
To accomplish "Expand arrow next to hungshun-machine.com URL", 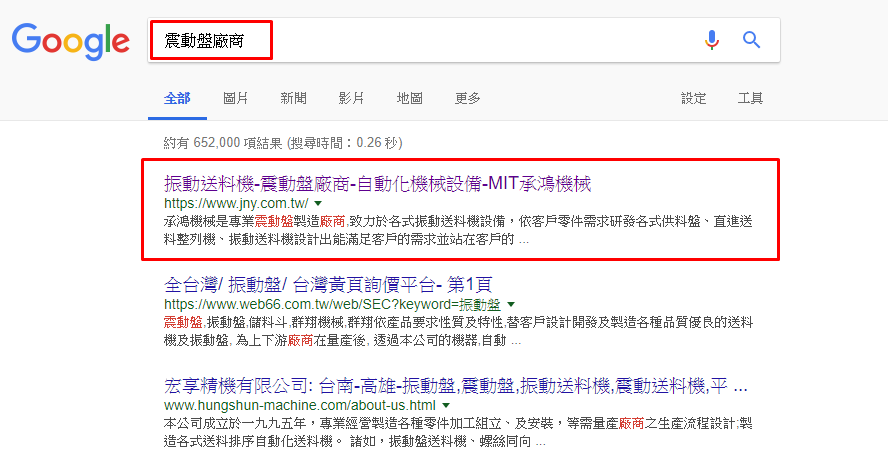I will (x=446, y=405).
